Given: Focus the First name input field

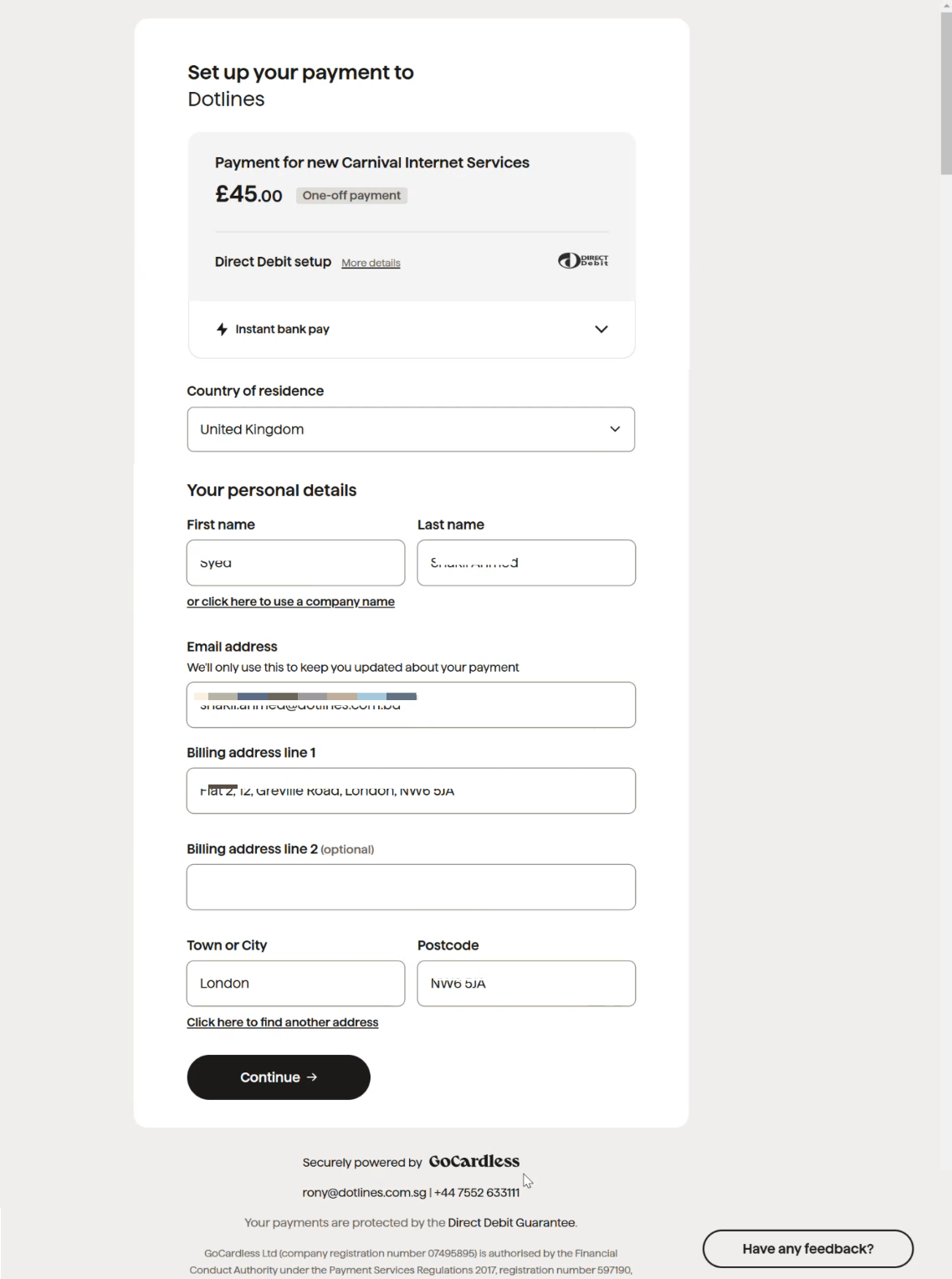Looking at the screenshot, I should tap(295, 563).
